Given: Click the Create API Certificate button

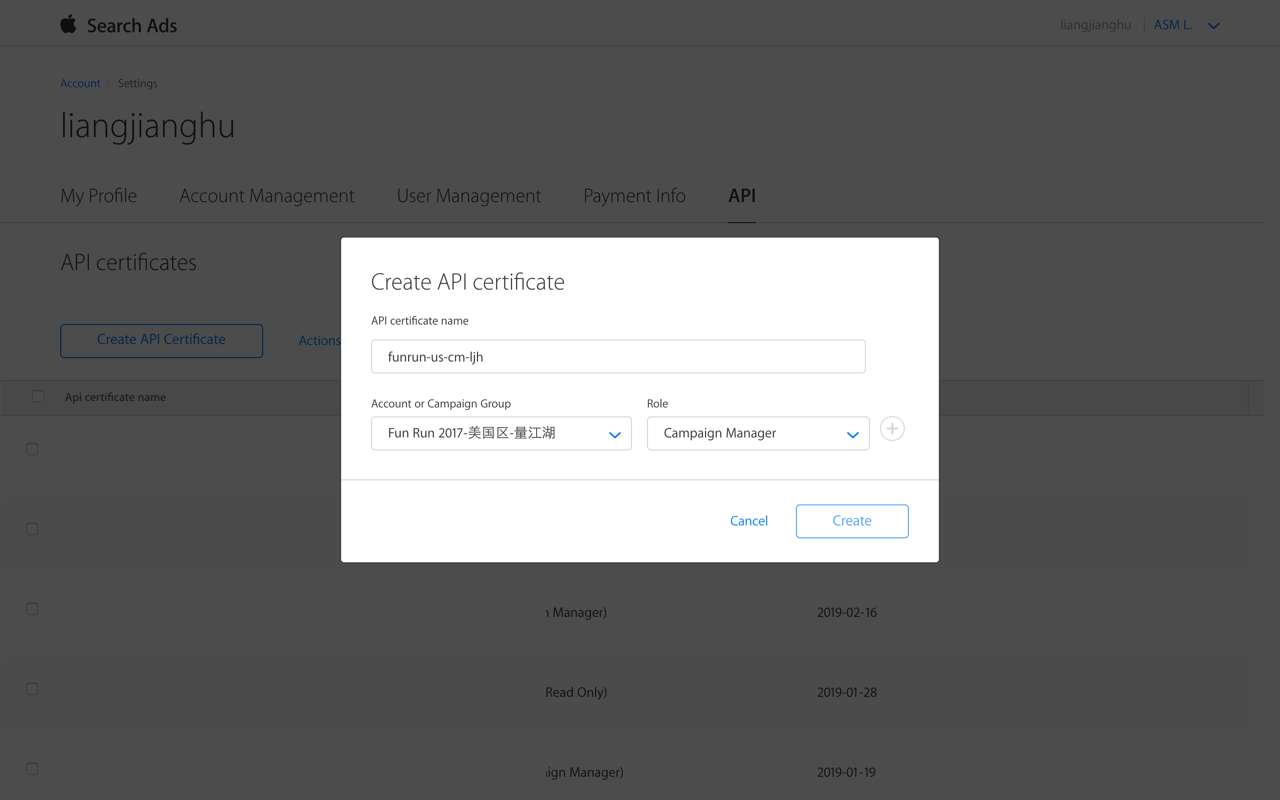Looking at the screenshot, I should [161, 340].
